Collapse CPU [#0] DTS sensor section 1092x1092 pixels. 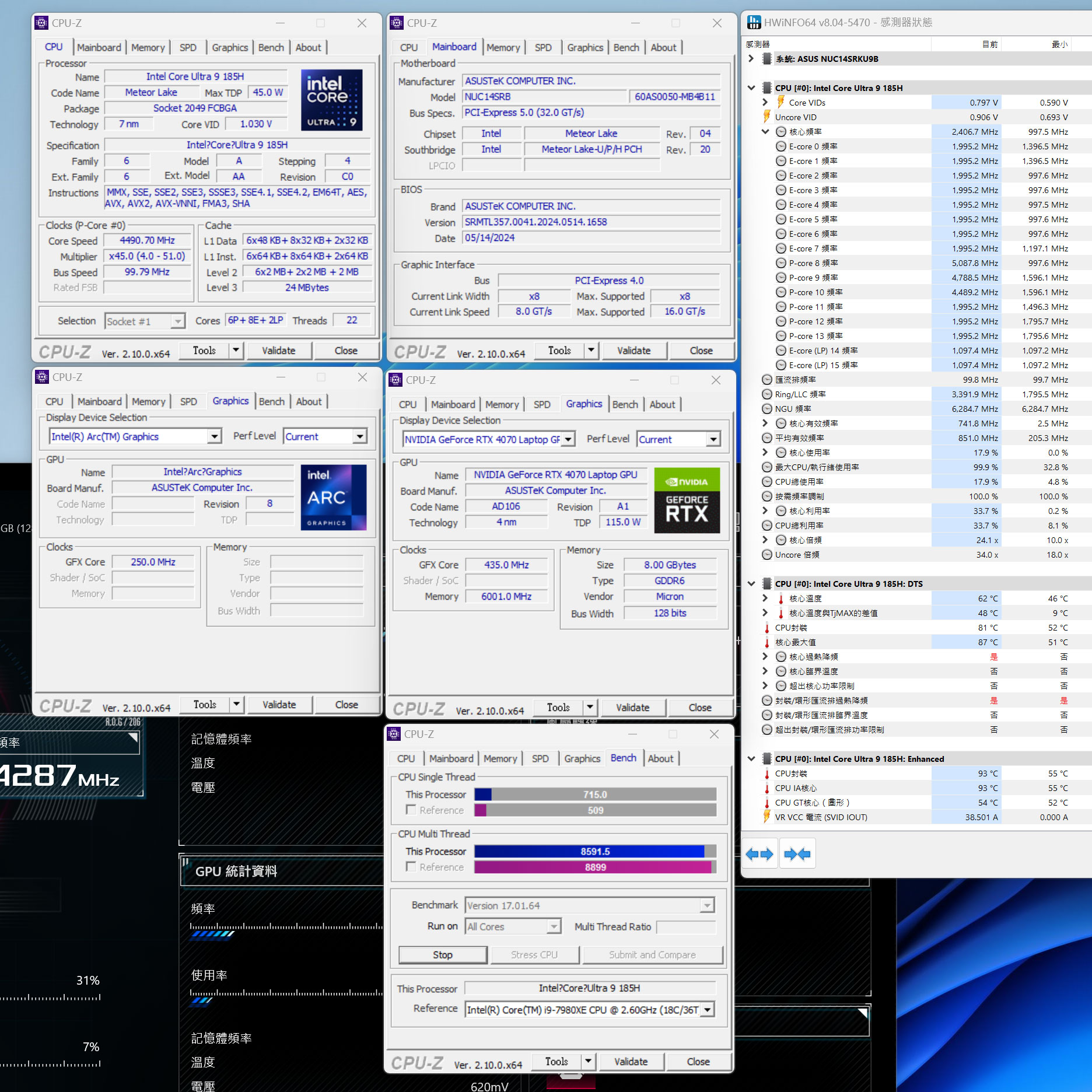[751, 583]
